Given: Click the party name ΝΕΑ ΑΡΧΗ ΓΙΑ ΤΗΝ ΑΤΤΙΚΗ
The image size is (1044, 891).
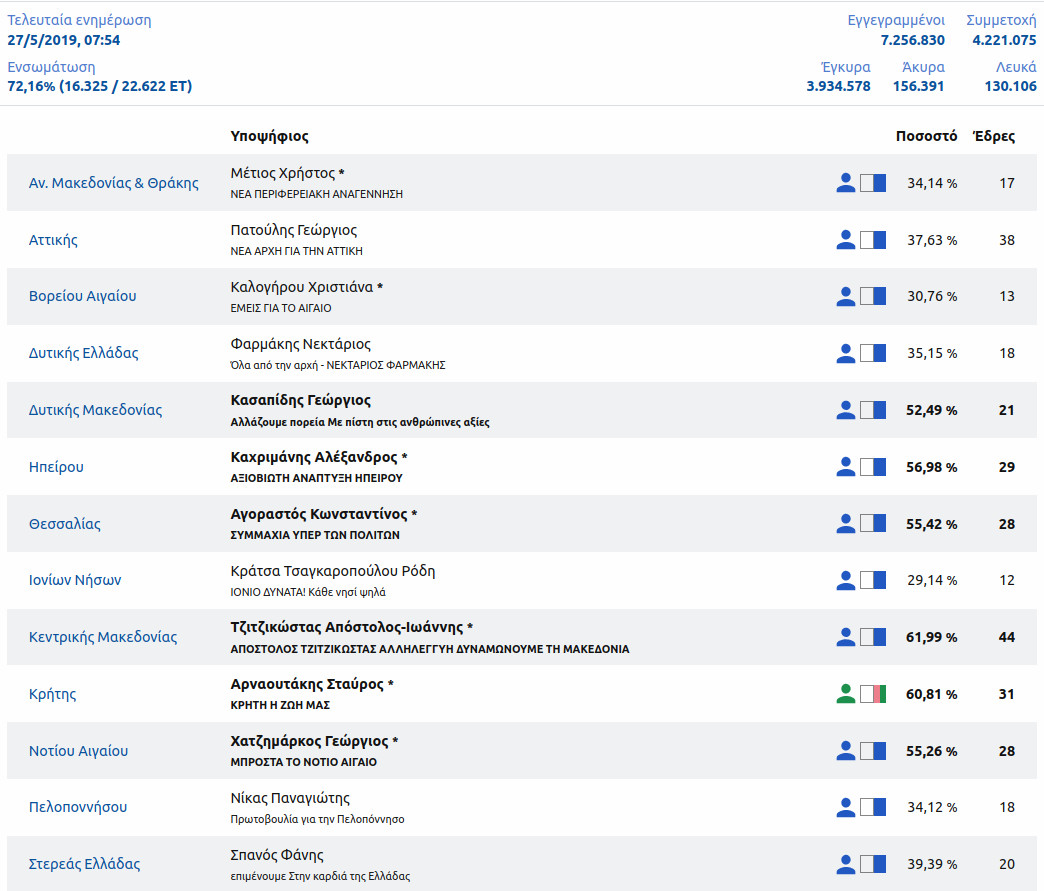Looking at the screenshot, I should (x=296, y=251).
